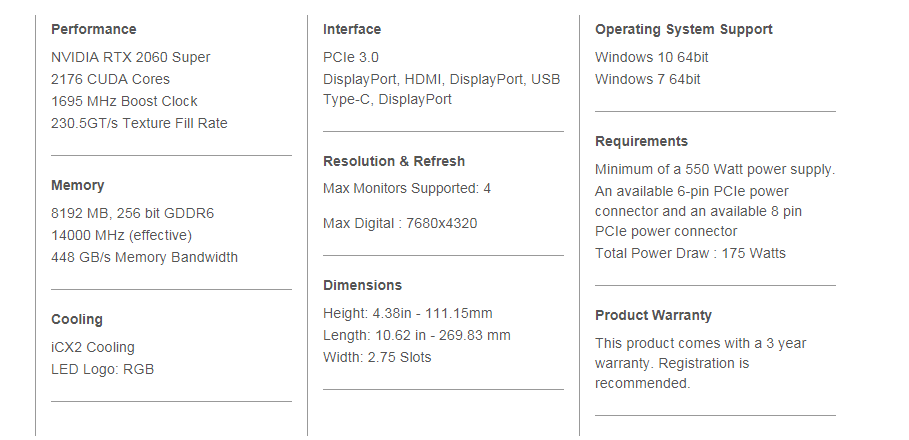Click the Product Warranty heading
Screen dimensions: 909x440
click(x=653, y=315)
